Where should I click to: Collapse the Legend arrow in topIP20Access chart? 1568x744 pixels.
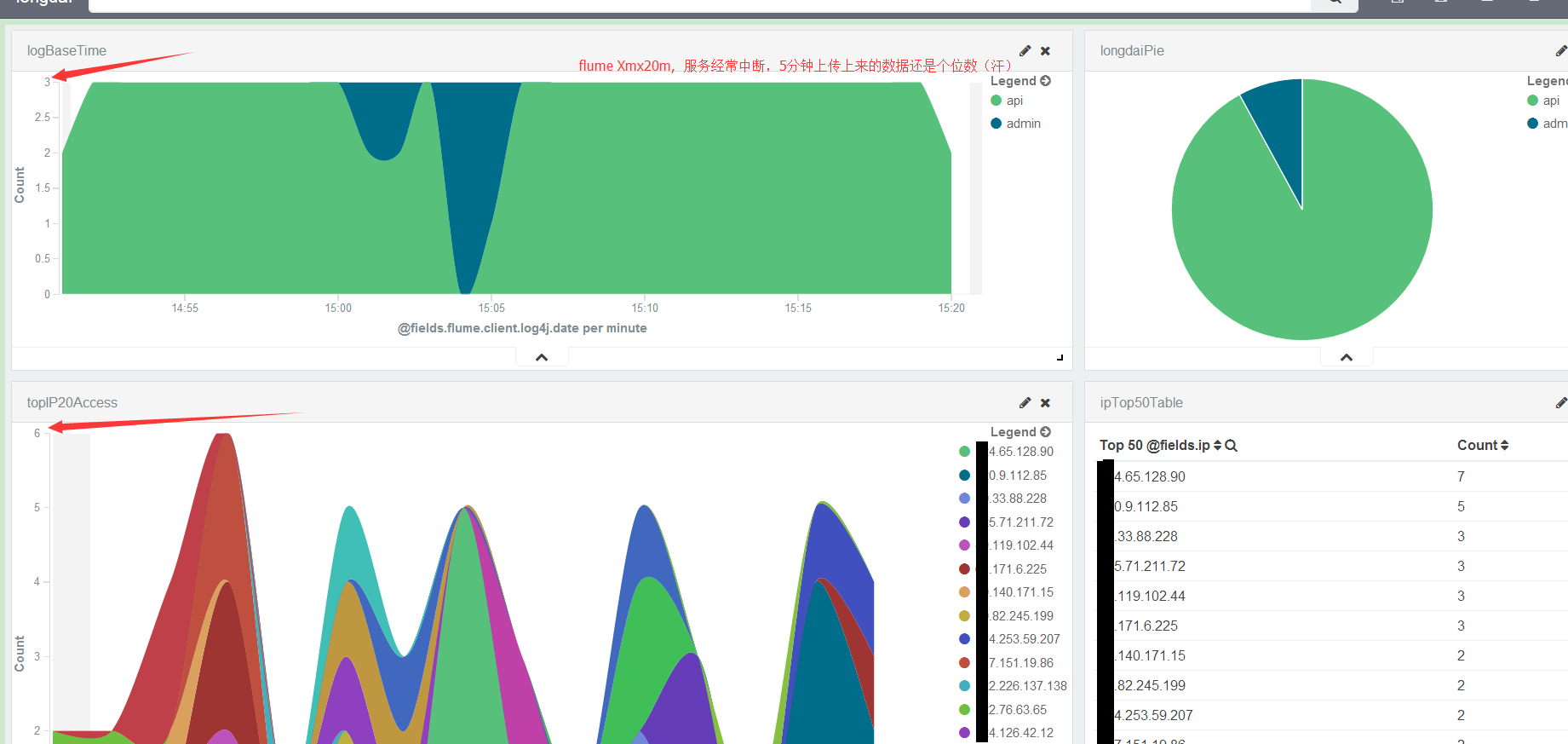tap(1046, 432)
